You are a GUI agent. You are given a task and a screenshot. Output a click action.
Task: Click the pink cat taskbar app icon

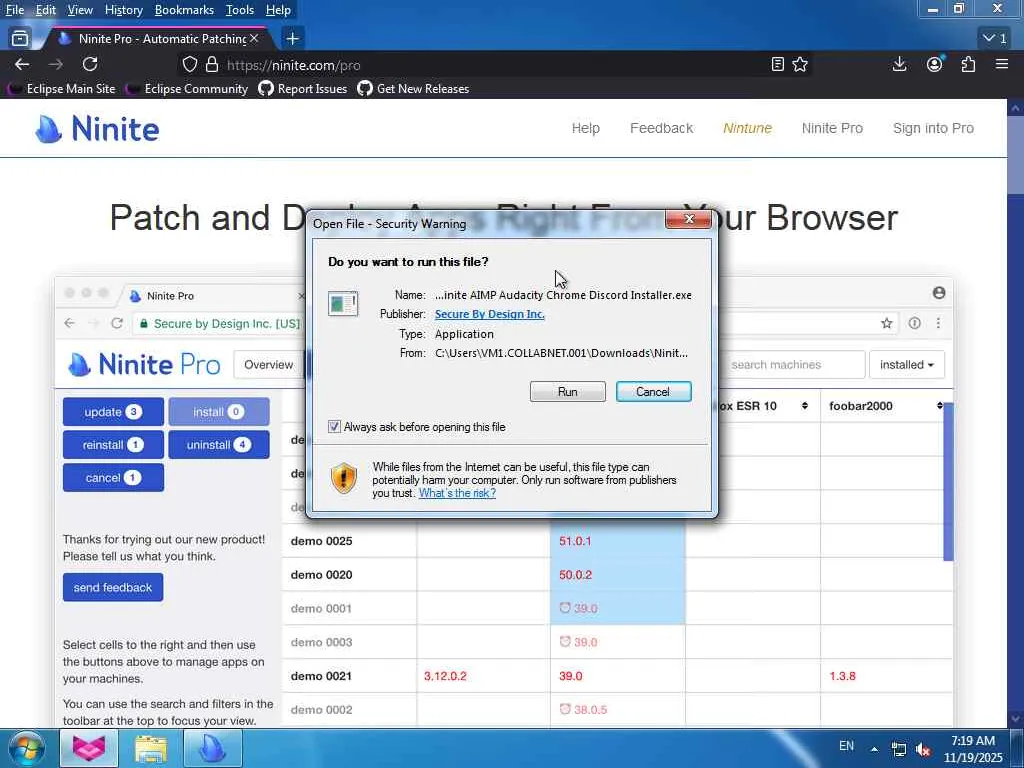89,748
